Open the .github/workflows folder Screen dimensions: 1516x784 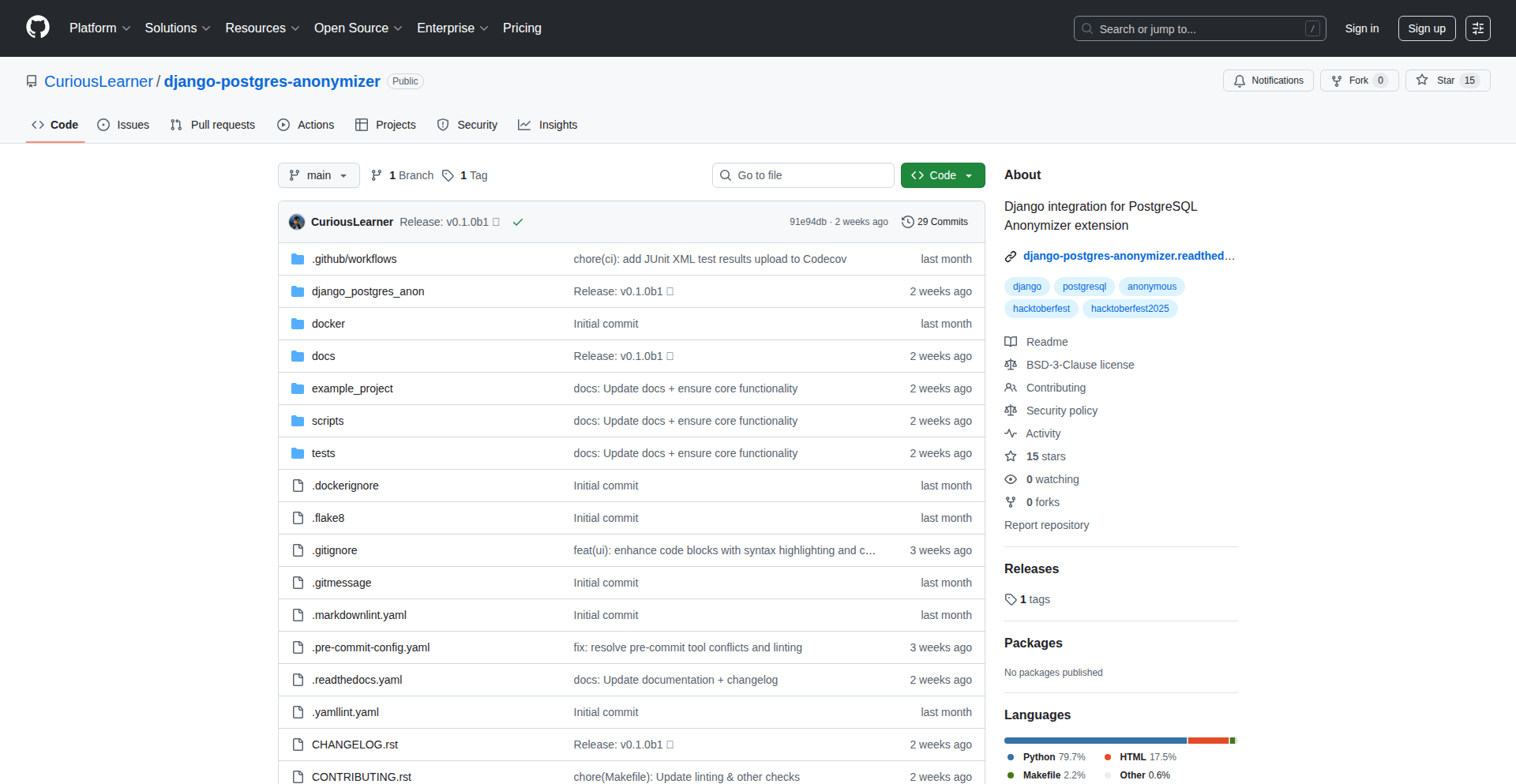click(x=354, y=259)
